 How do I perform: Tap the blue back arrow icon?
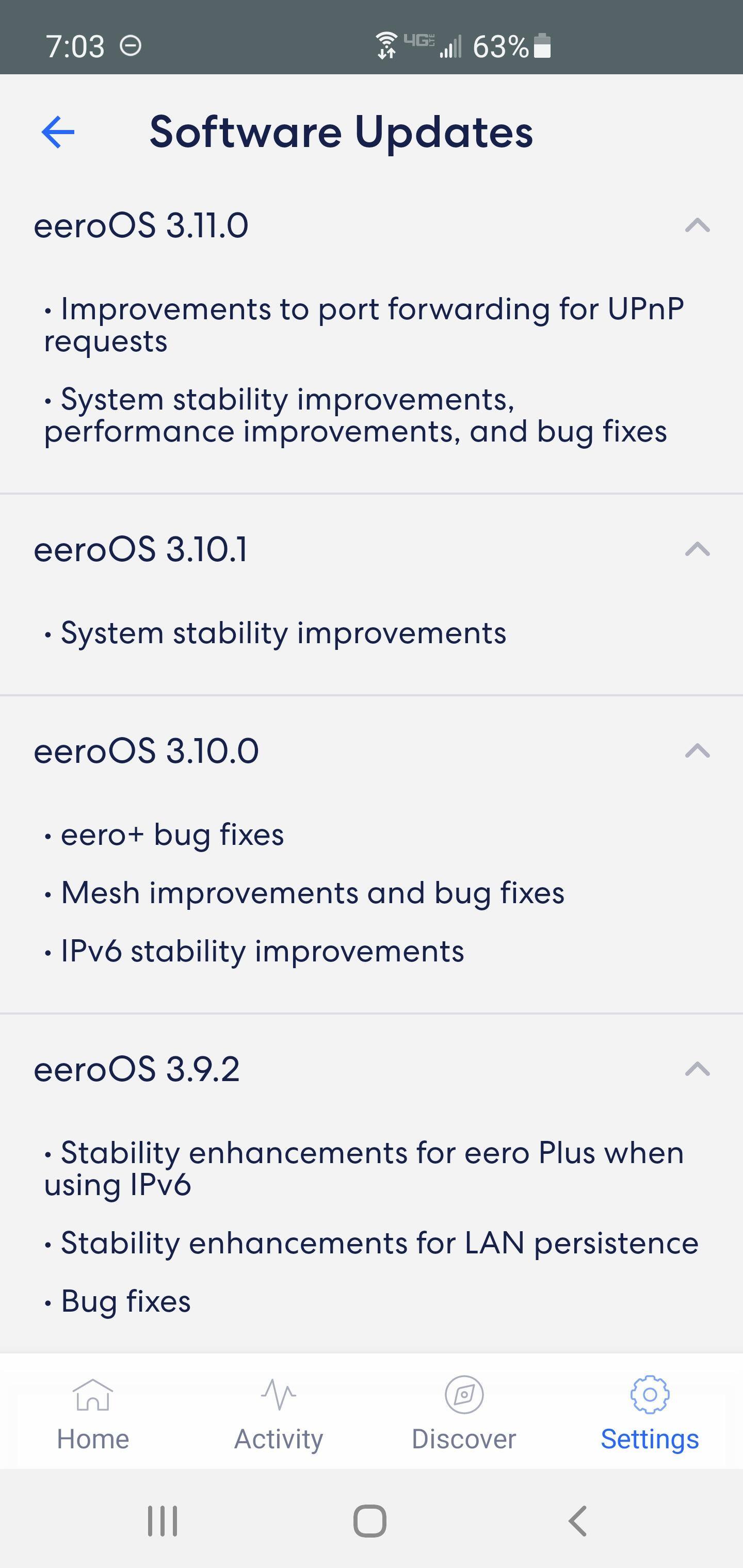point(58,132)
